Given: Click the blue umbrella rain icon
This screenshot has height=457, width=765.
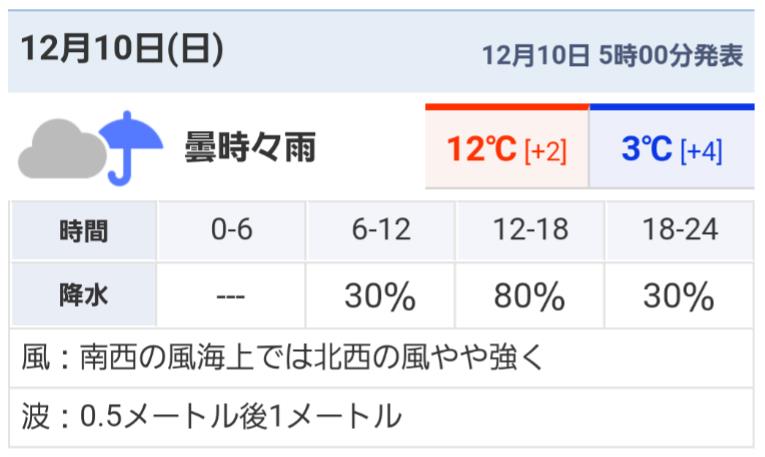Looking at the screenshot, I should point(130,148).
